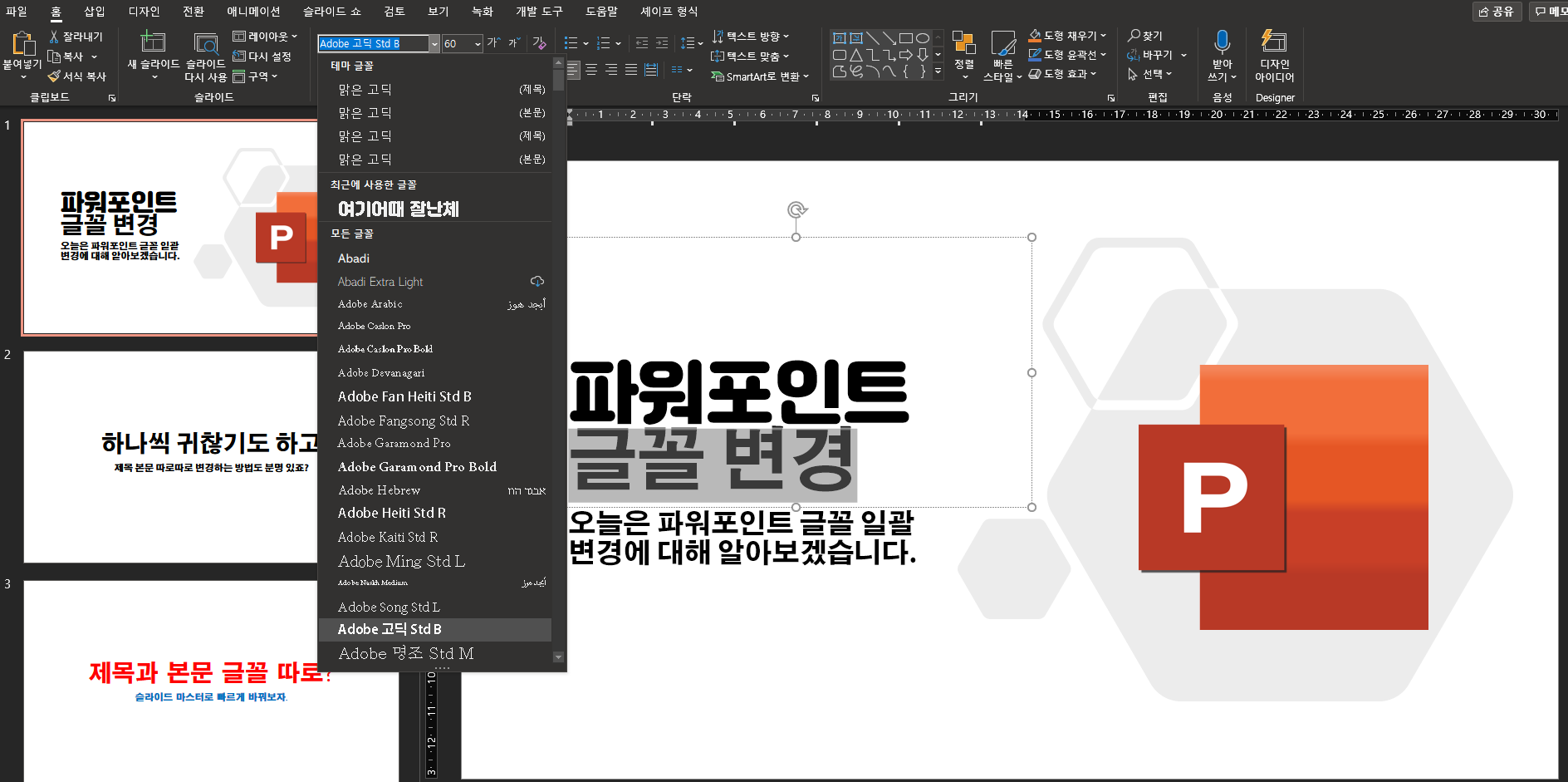Open the 셰이프 형식 tab

pos(669,11)
